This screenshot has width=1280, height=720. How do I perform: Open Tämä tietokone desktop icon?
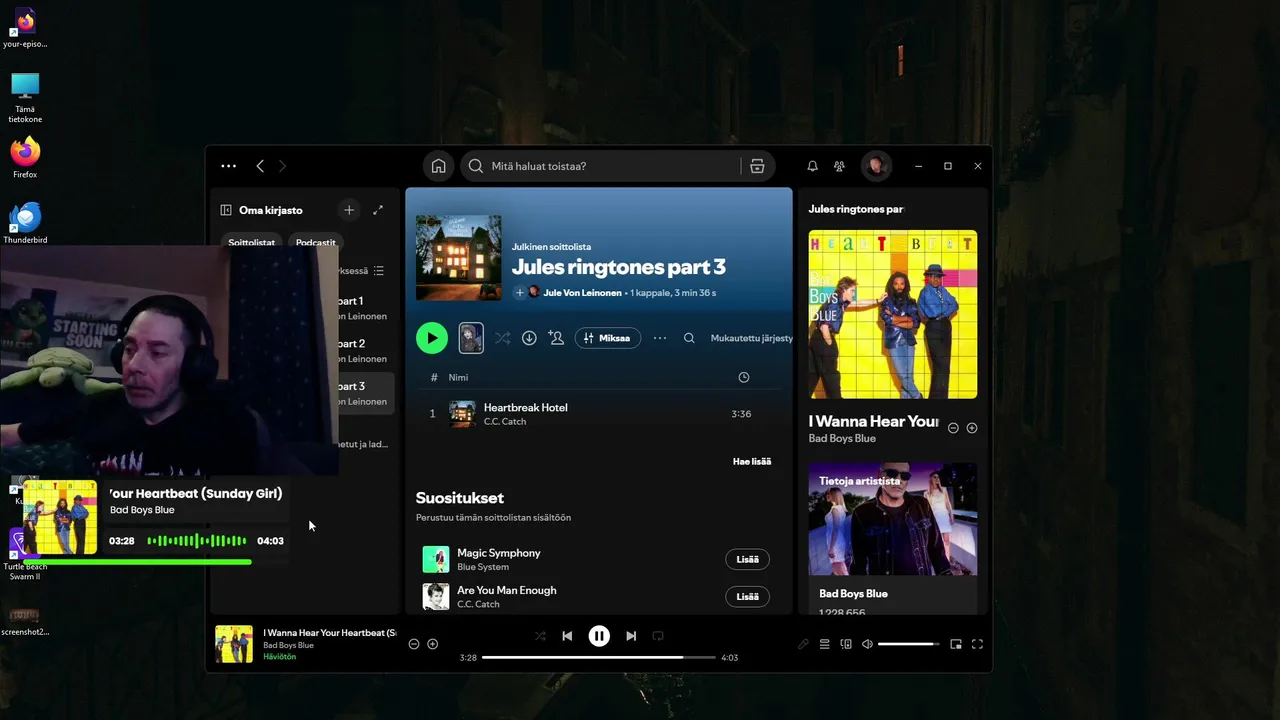pyautogui.click(x=25, y=97)
